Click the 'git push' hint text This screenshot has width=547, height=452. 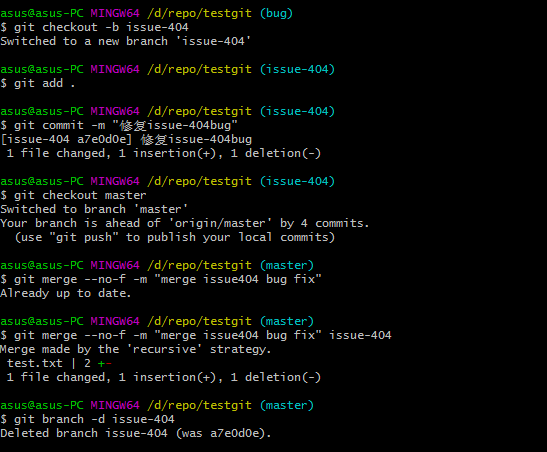(84, 237)
